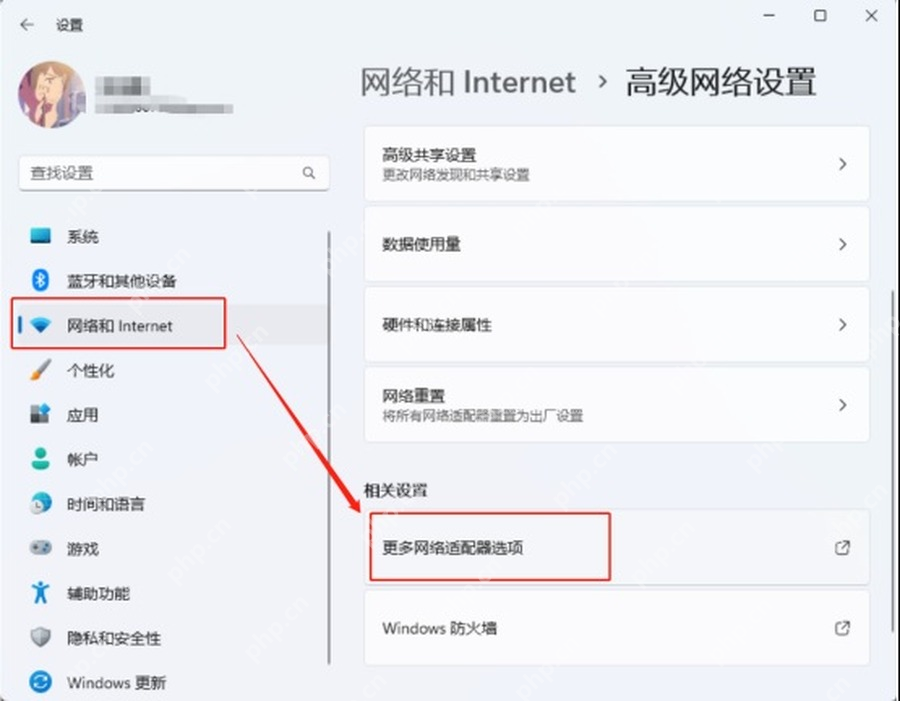
Task: Click the 游戏 controller icon
Action: pyautogui.click(x=40, y=548)
